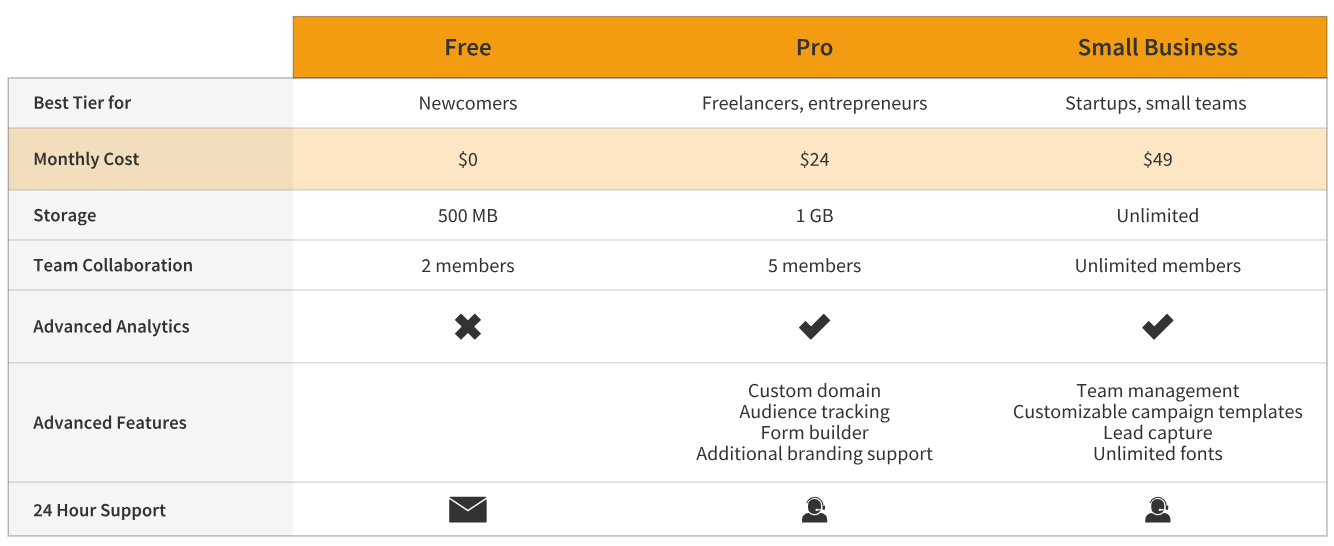Click the $0 Free price cell
The image size is (1334, 546).
[x=468, y=159]
